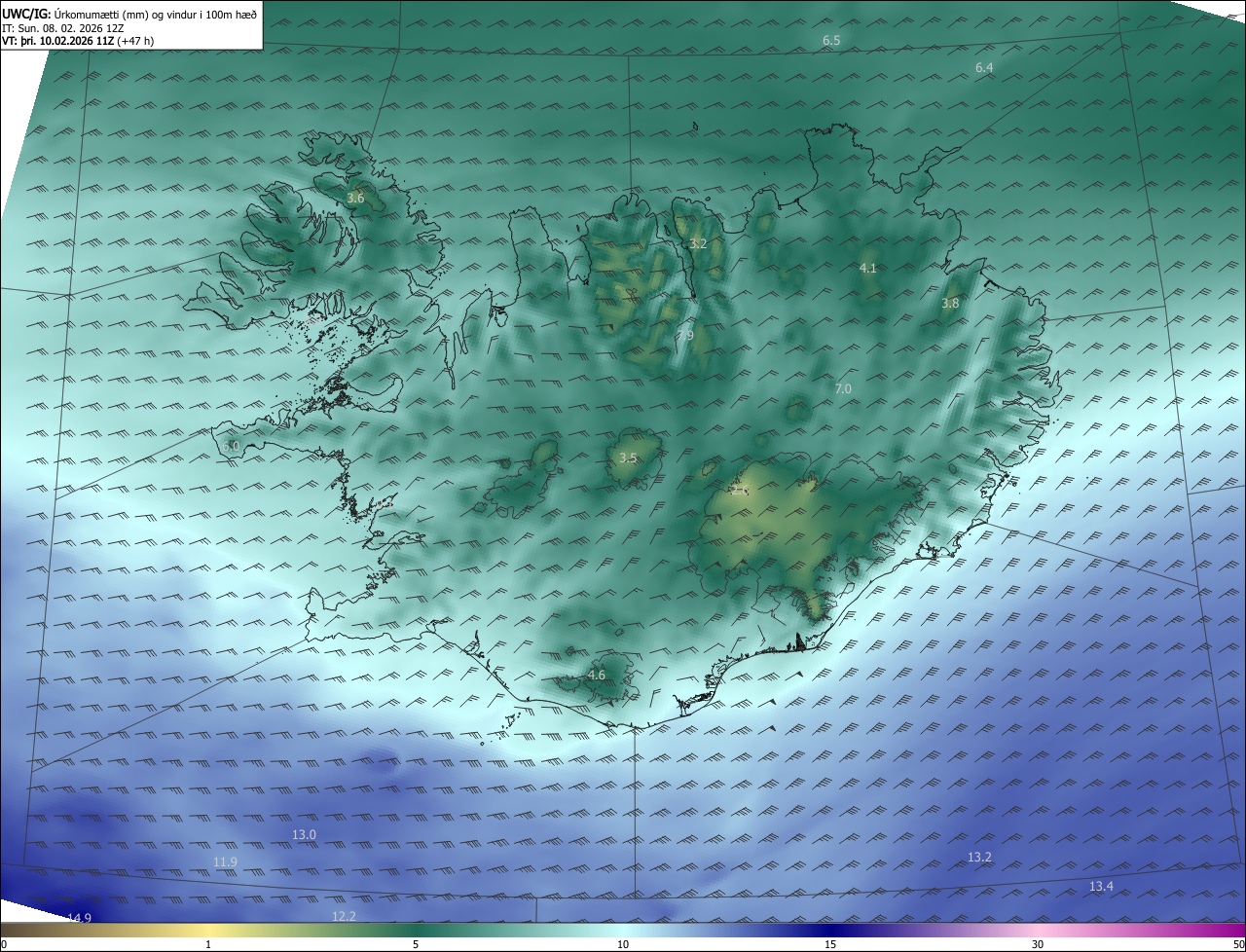Click the IT: Sun. 08. 02. 2026 12Z line
1246x952 pixels.
(x=62, y=28)
